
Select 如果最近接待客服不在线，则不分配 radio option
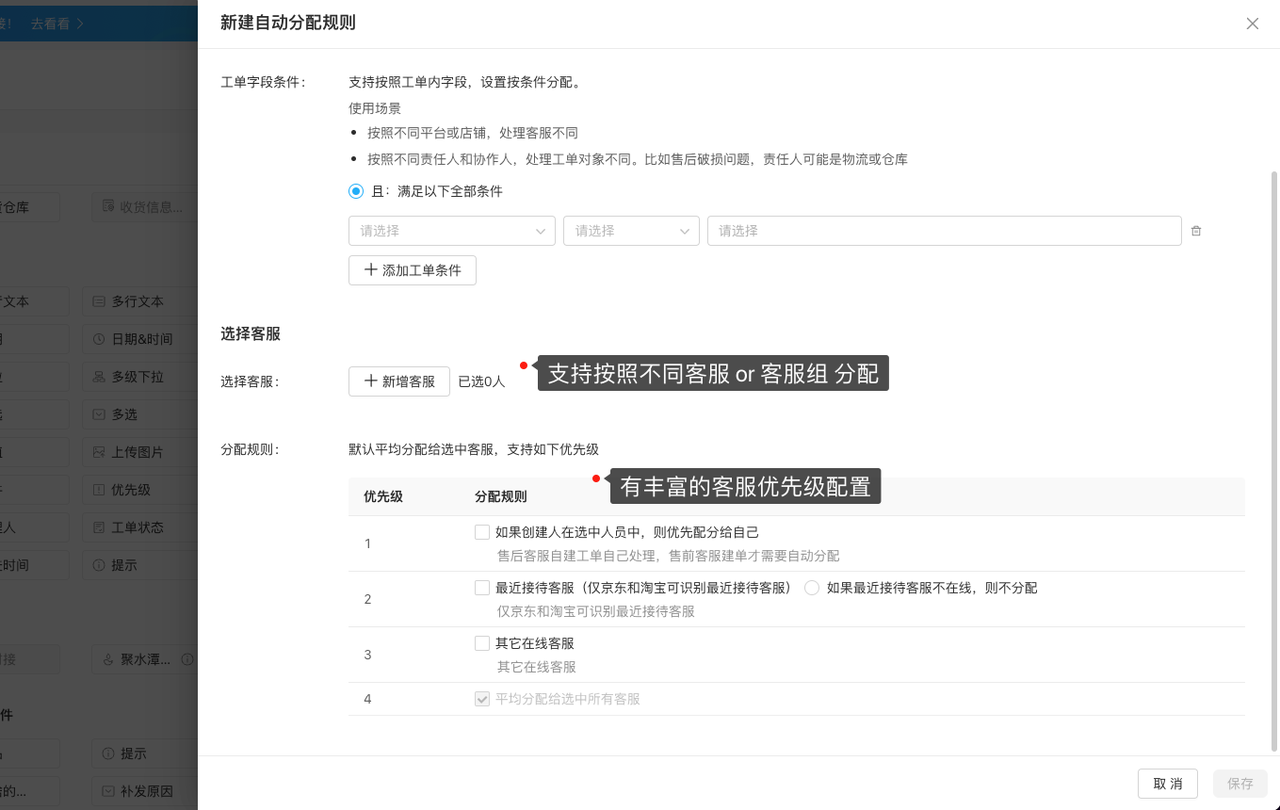pyautogui.click(x=812, y=588)
